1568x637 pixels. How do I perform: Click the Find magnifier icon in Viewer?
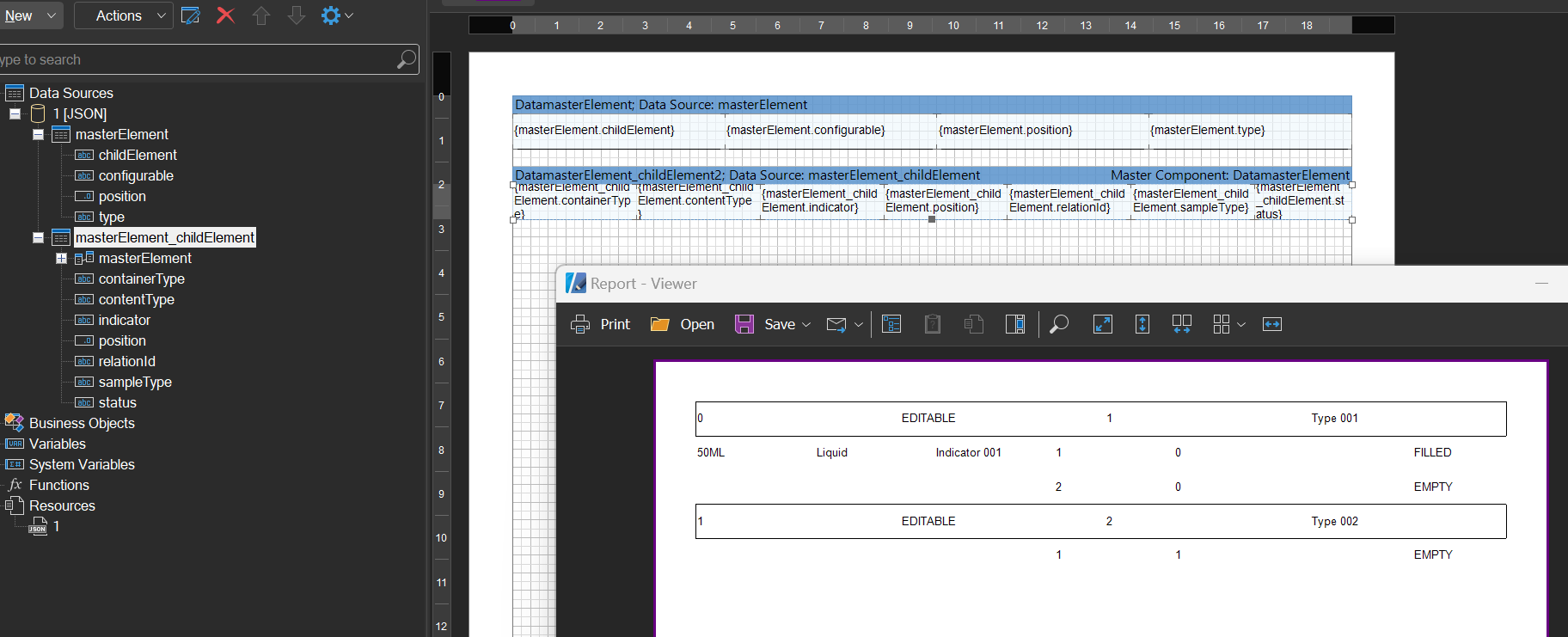pos(1059,324)
